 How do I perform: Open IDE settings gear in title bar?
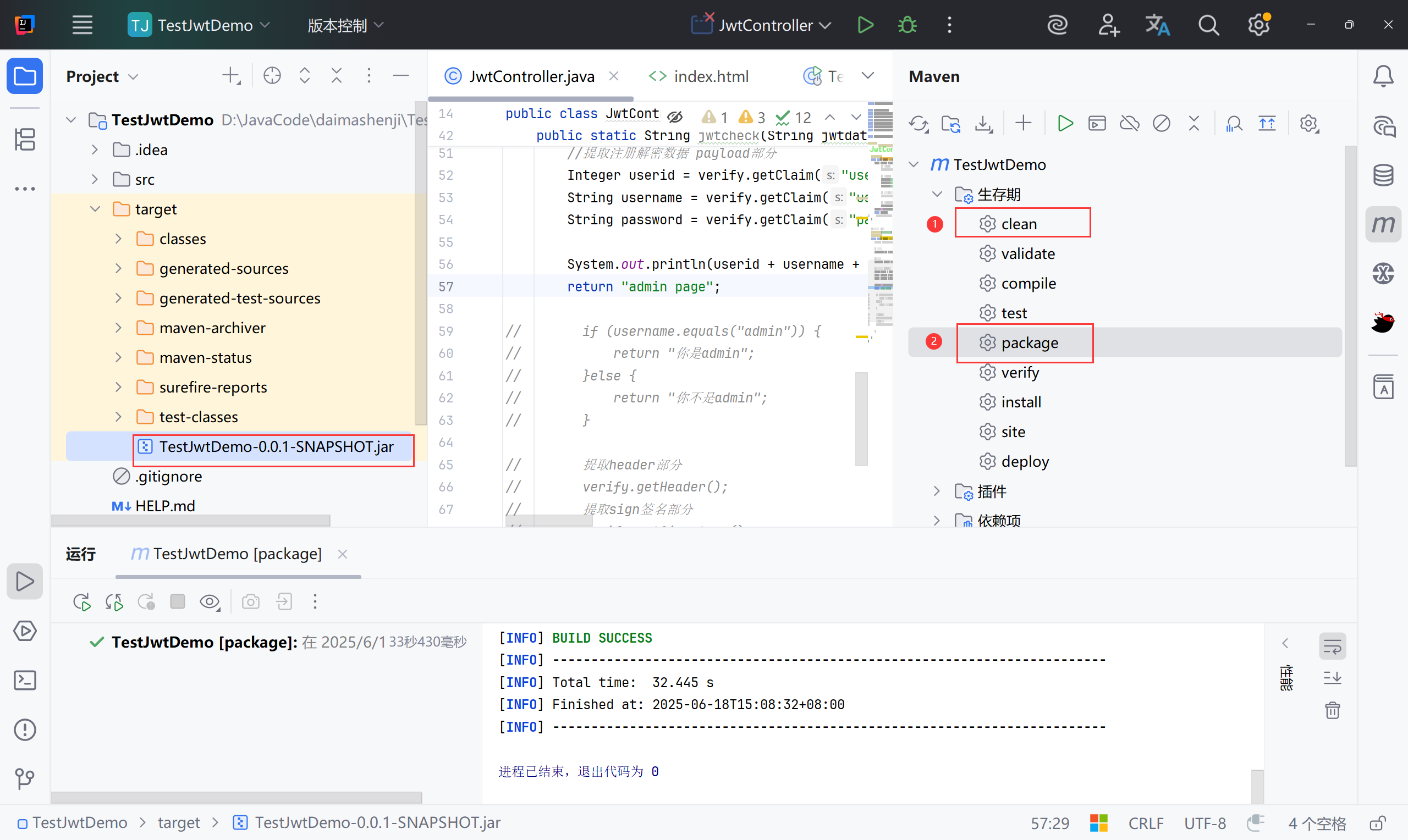(x=1258, y=25)
